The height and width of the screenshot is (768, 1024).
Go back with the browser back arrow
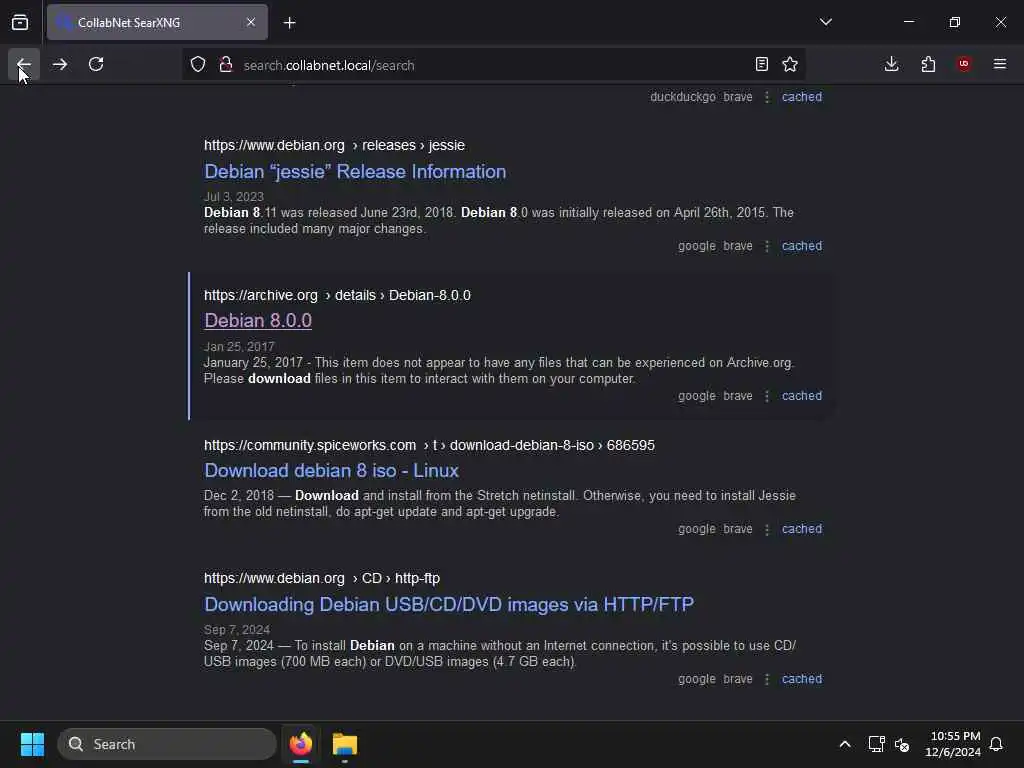[24, 64]
